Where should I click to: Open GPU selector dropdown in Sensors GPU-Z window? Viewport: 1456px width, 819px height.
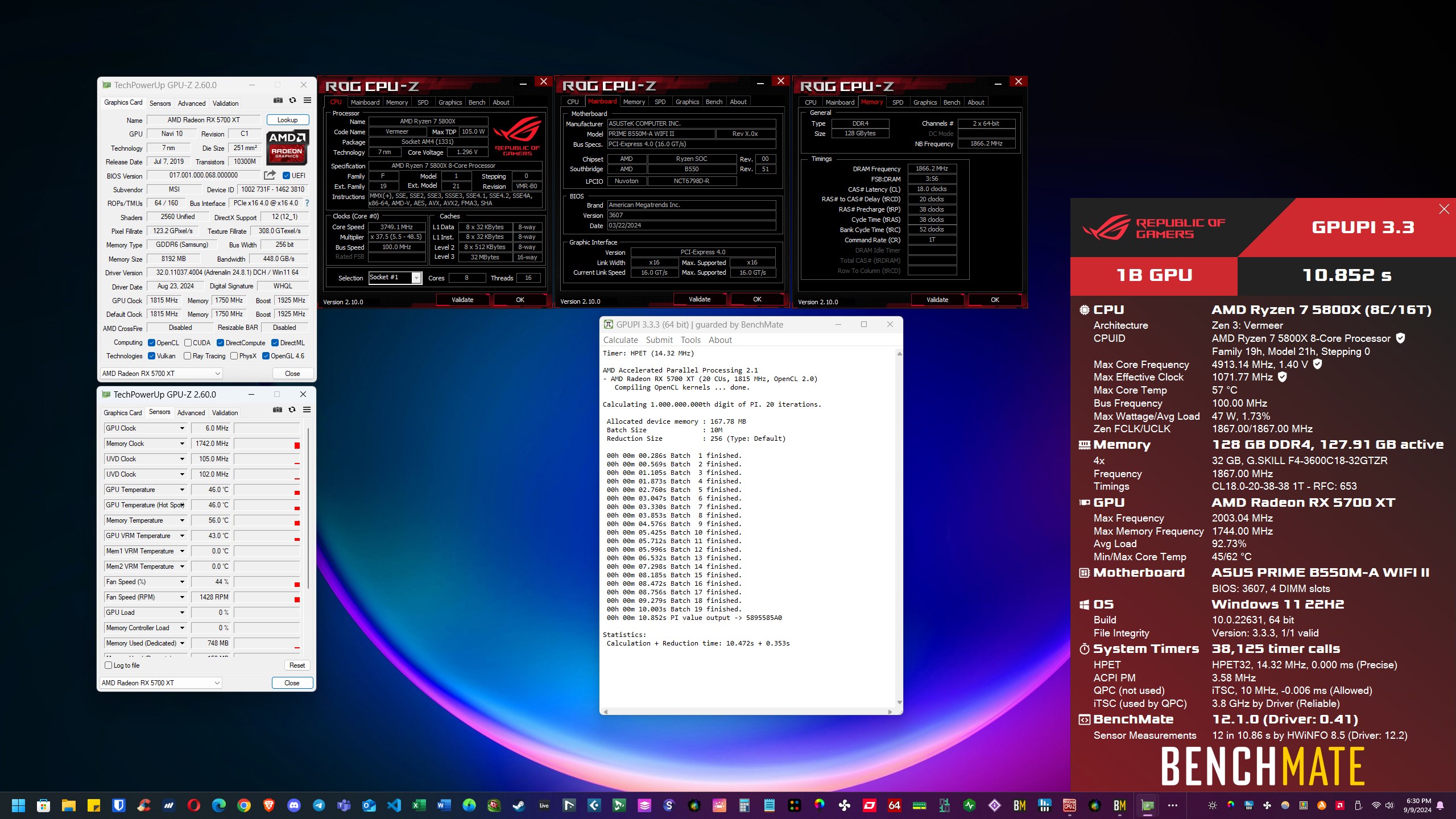coord(161,683)
